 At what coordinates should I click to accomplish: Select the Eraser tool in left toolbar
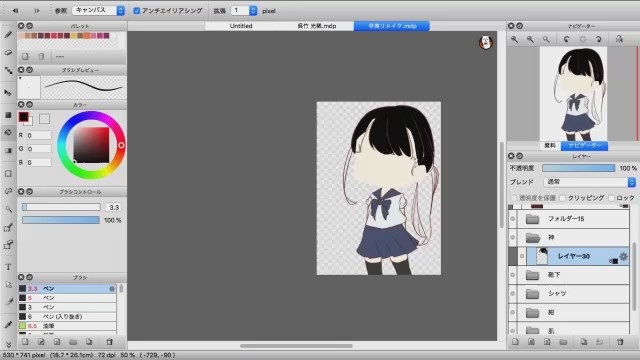tap(8, 53)
